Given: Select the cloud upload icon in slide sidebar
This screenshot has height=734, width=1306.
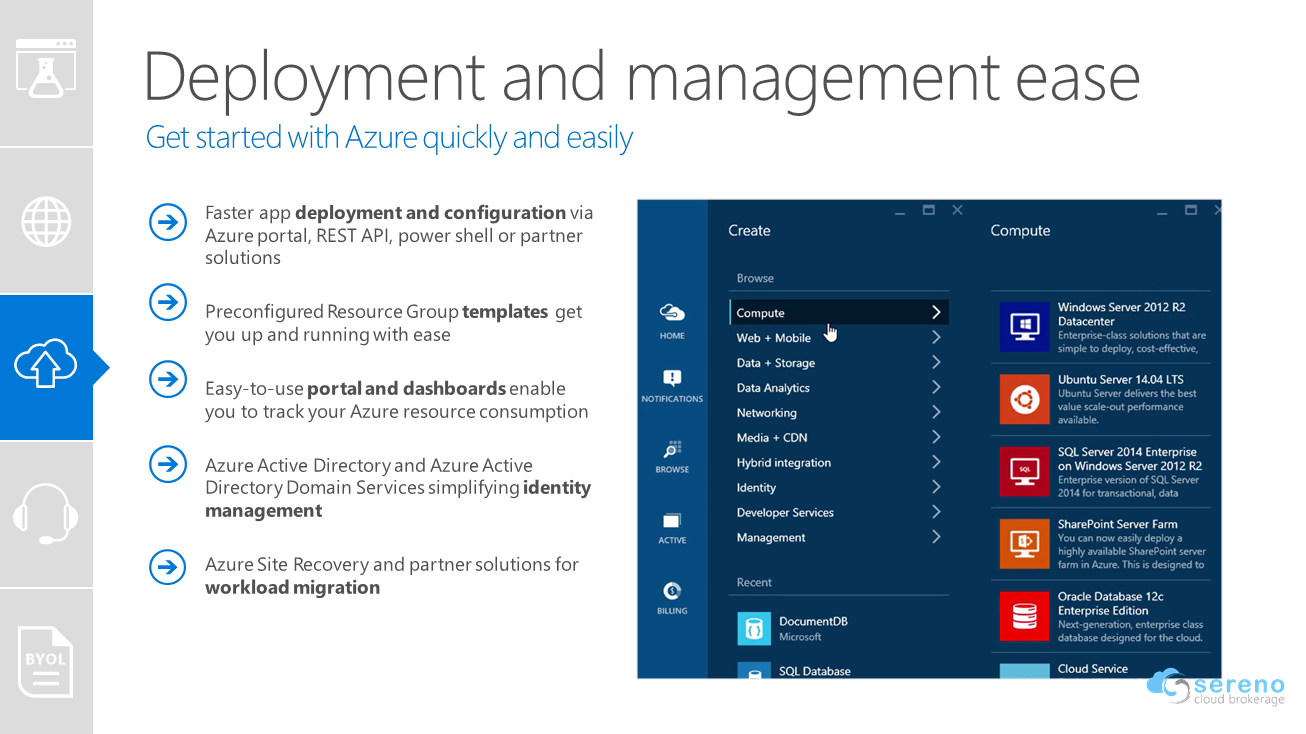Looking at the screenshot, I should pos(46,367).
